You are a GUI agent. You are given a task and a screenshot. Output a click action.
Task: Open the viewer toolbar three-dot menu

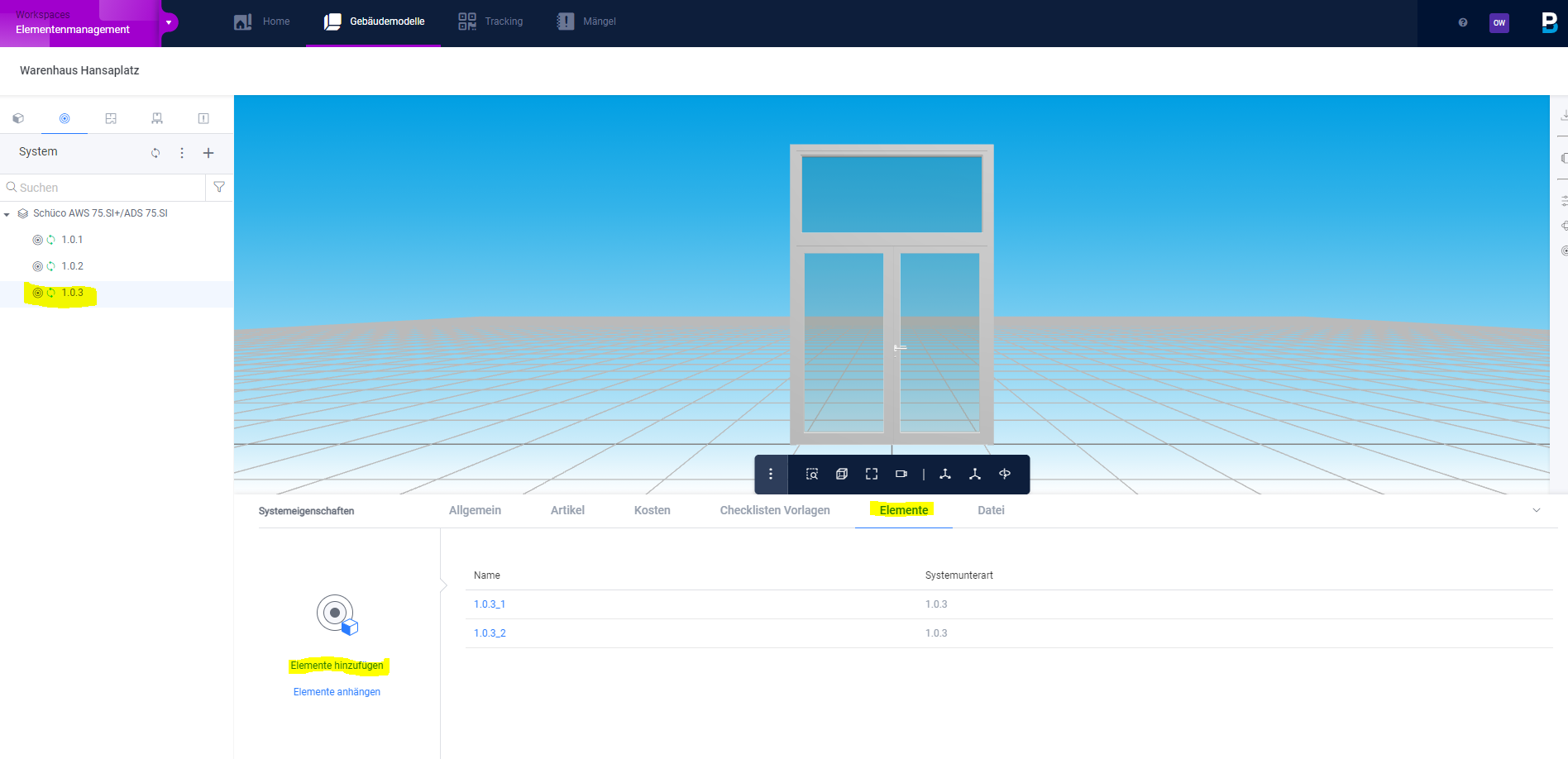tap(771, 474)
